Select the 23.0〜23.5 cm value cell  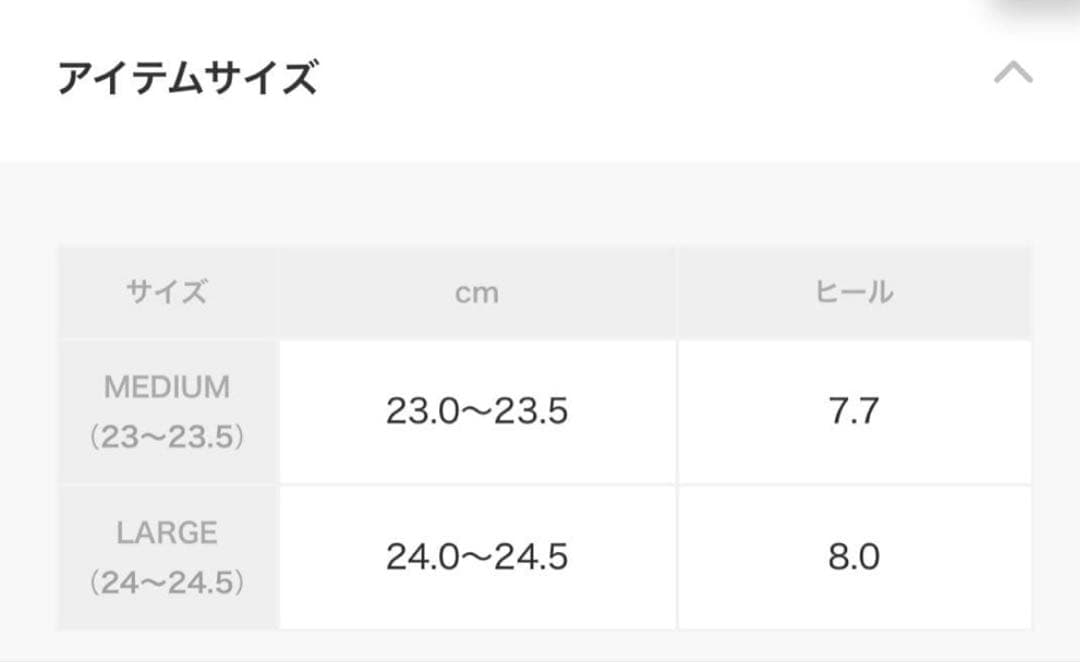[478, 413]
